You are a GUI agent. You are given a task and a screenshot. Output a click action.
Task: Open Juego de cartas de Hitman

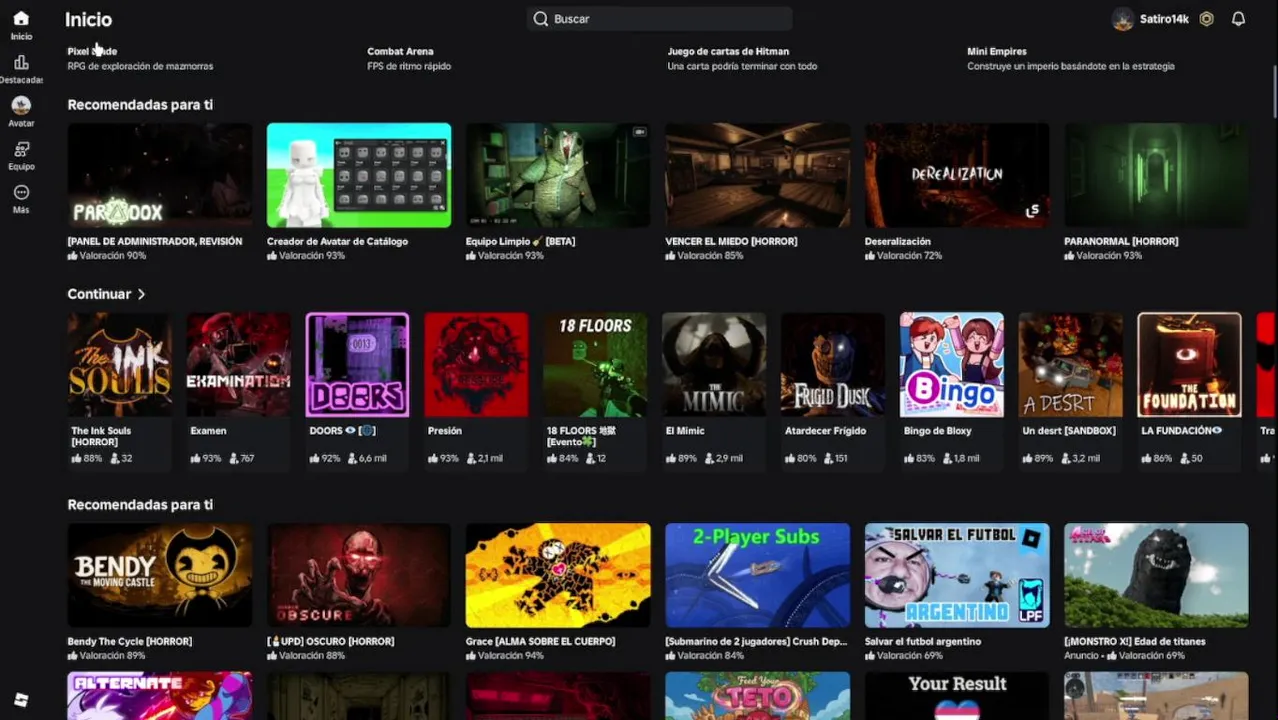coord(728,51)
